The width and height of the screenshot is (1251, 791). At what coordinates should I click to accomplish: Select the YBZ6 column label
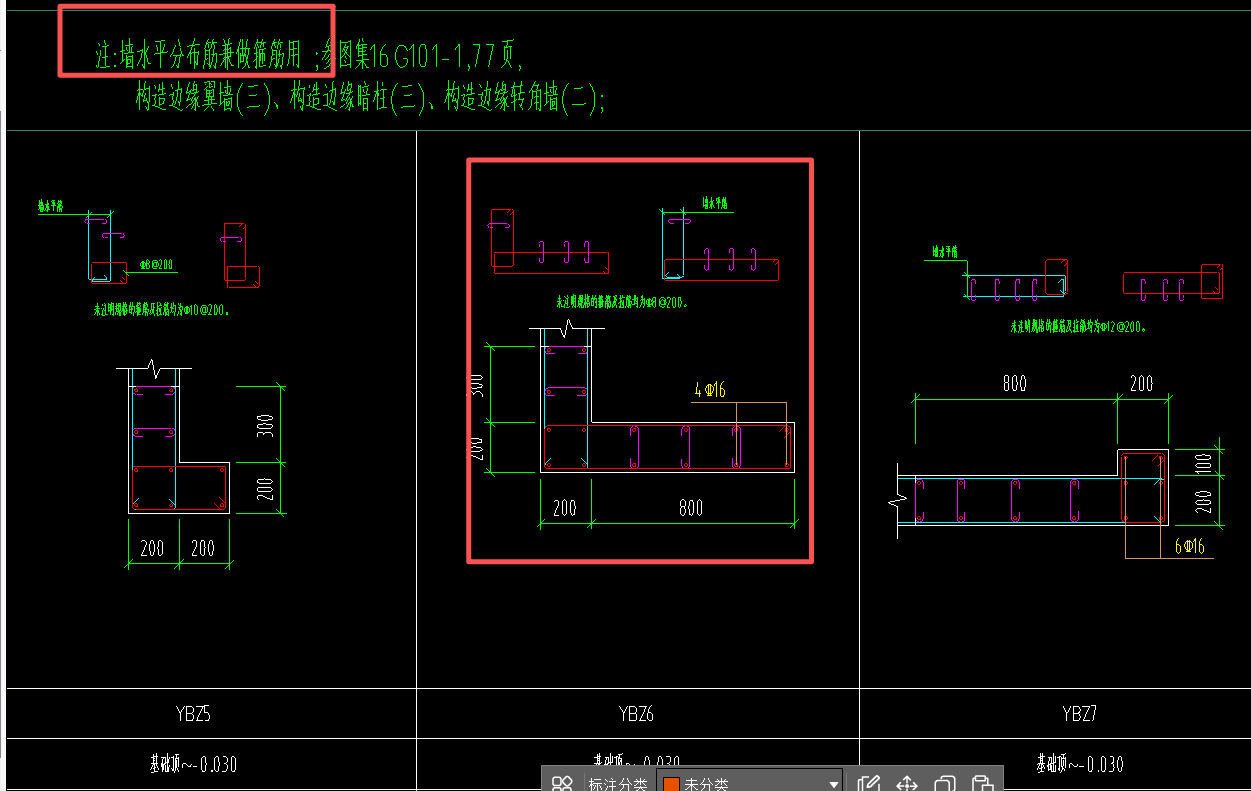pyautogui.click(x=636, y=714)
